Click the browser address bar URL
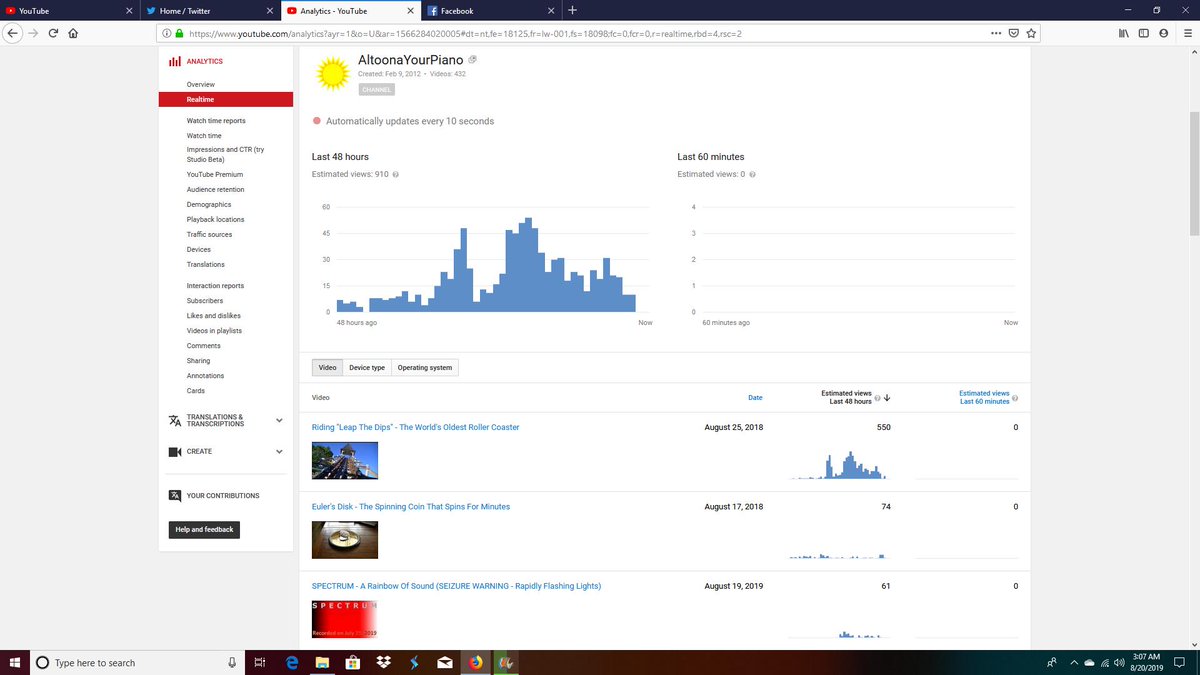The width and height of the screenshot is (1200, 675). [x=465, y=33]
